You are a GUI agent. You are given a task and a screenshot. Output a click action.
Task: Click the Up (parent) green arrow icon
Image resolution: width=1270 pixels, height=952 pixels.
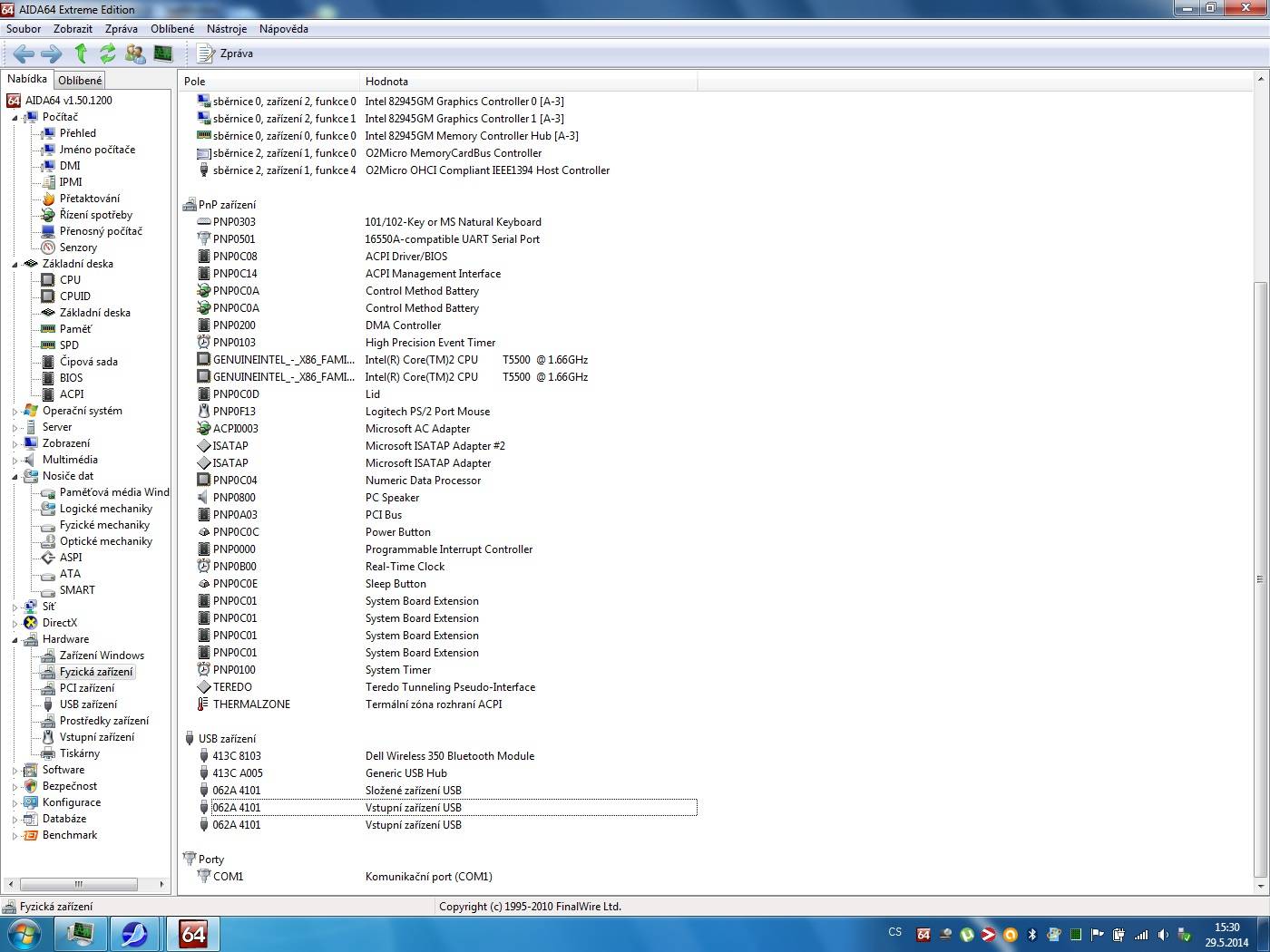81,53
